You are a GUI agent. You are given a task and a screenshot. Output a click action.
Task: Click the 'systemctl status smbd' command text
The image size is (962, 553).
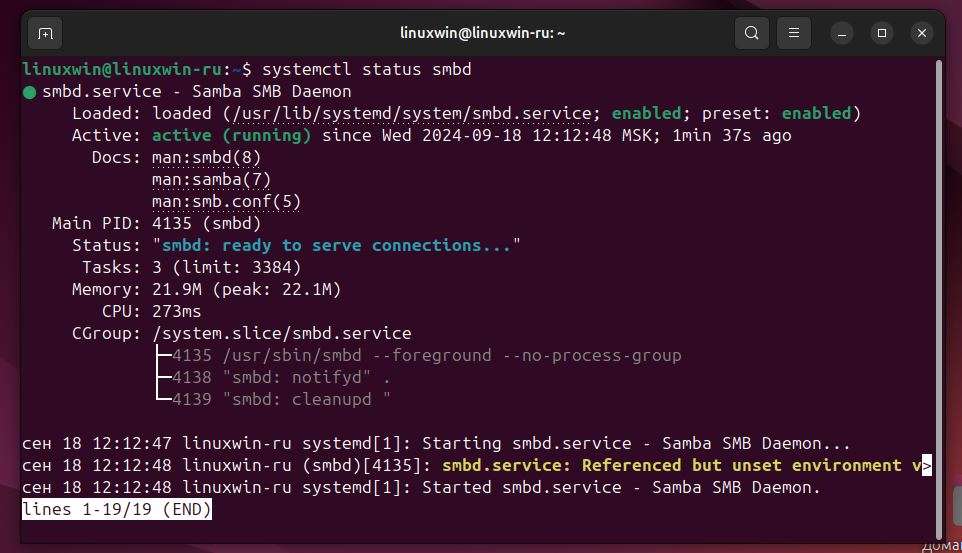[x=367, y=69]
